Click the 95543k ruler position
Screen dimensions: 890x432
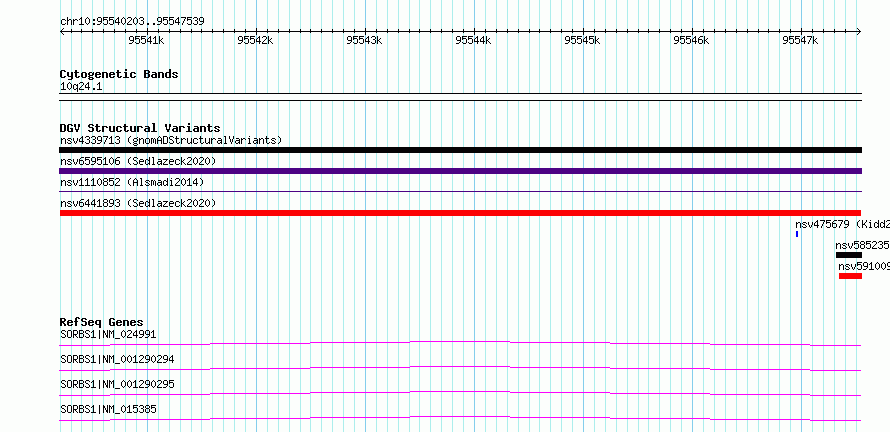tap(364, 40)
